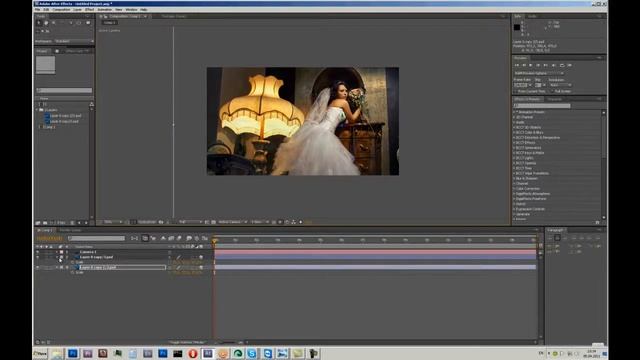The image size is (640, 360).
Task: Start RAM Preview with the rightmost Preview icon
Action: (x=569, y=65)
